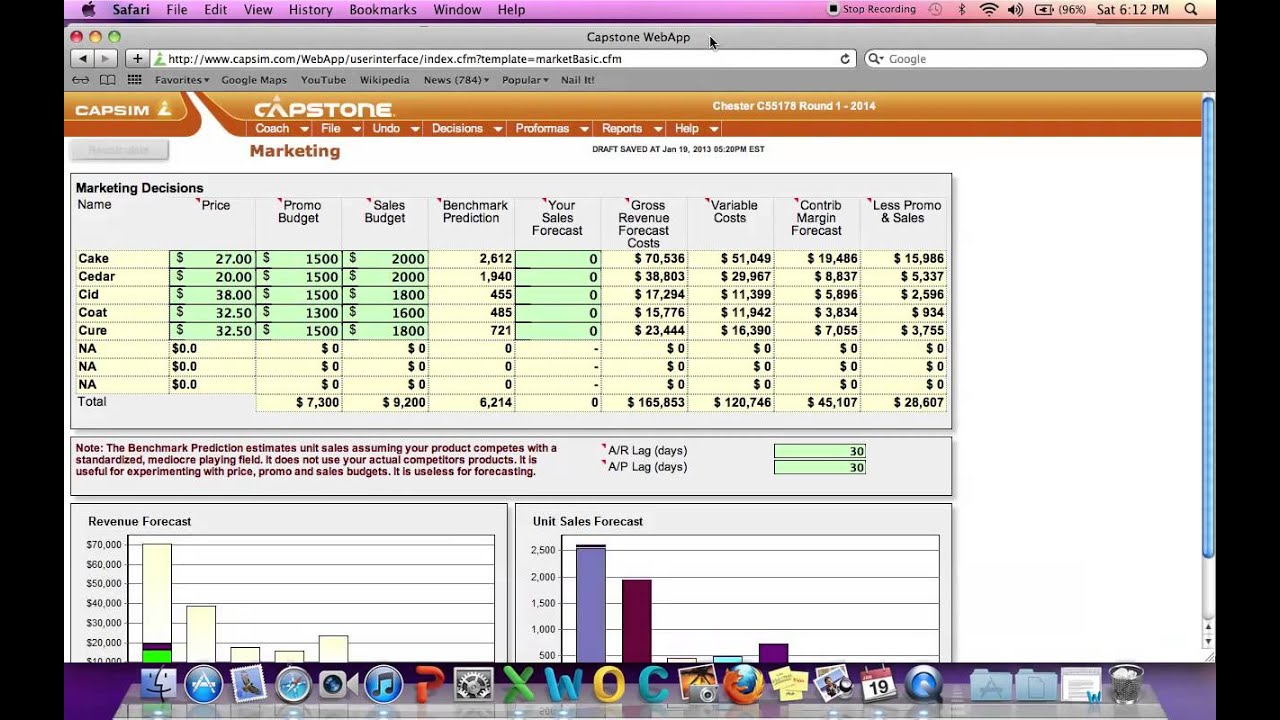Image resolution: width=1280 pixels, height=720 pixels.
Task: Open Firefox from the dock
Action: point(743,685)
